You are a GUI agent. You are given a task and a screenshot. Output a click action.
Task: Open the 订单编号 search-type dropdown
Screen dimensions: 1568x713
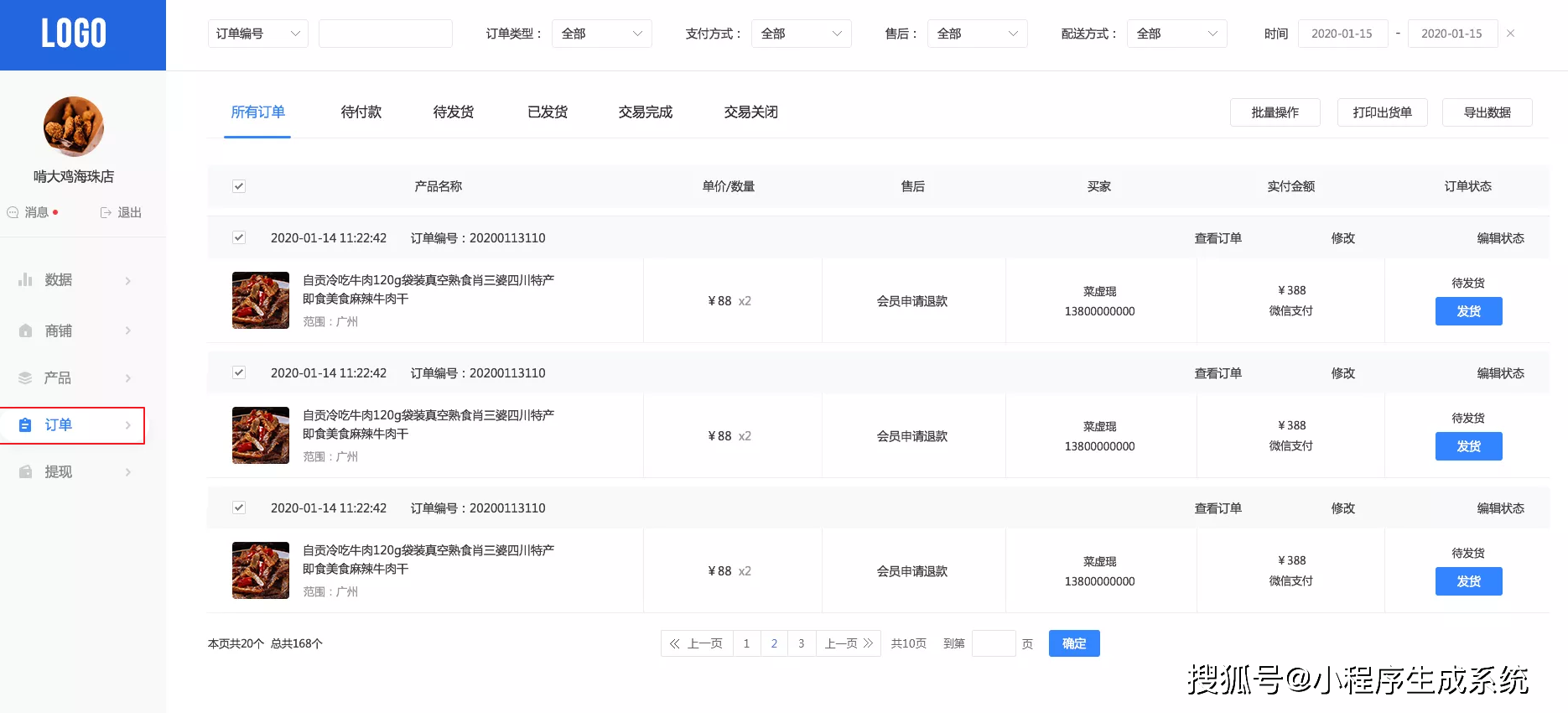258,34
